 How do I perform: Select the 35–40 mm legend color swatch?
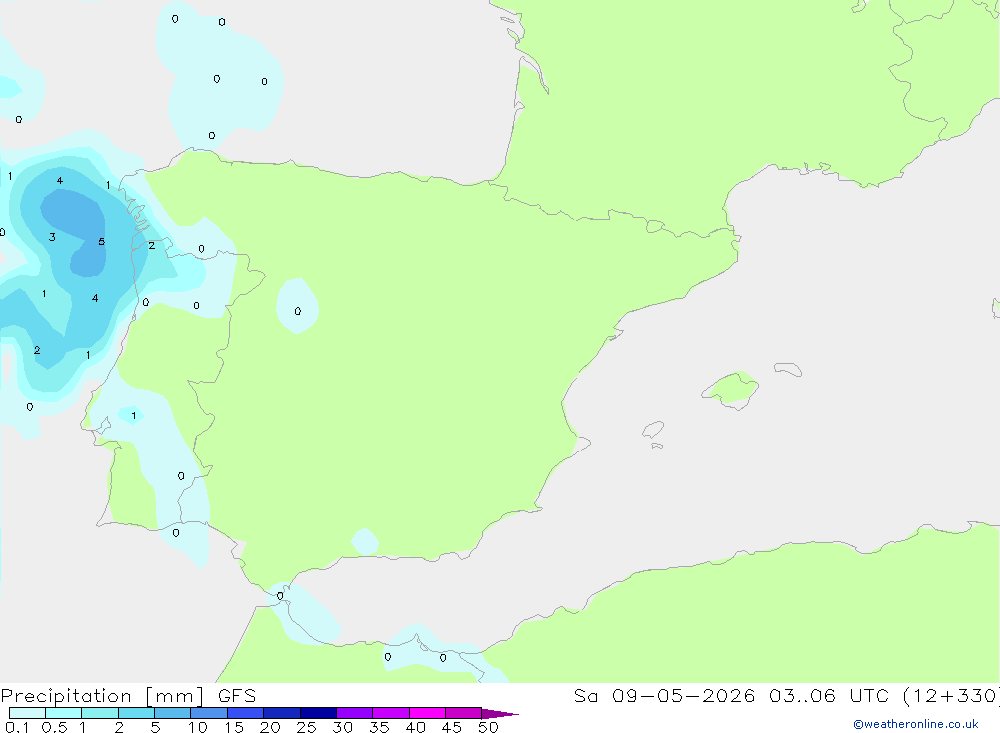point(390,713)
